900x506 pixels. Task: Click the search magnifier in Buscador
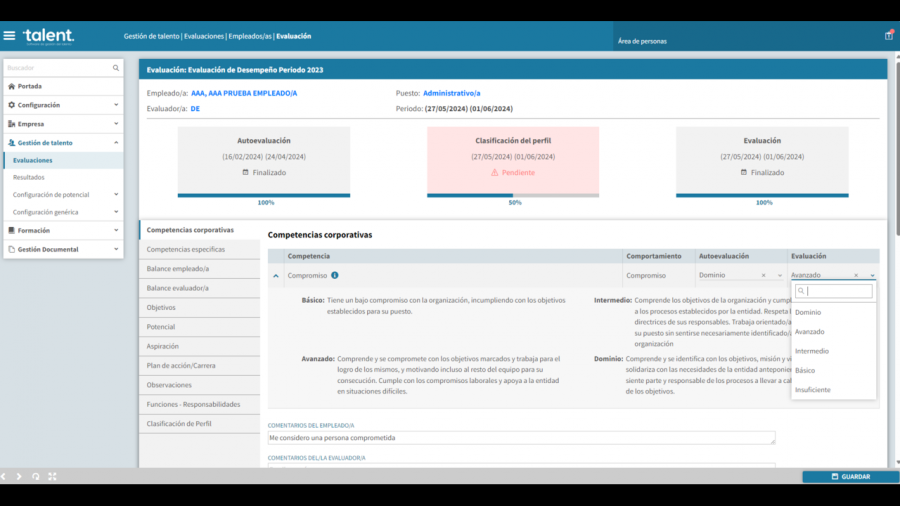coord(116,68)
